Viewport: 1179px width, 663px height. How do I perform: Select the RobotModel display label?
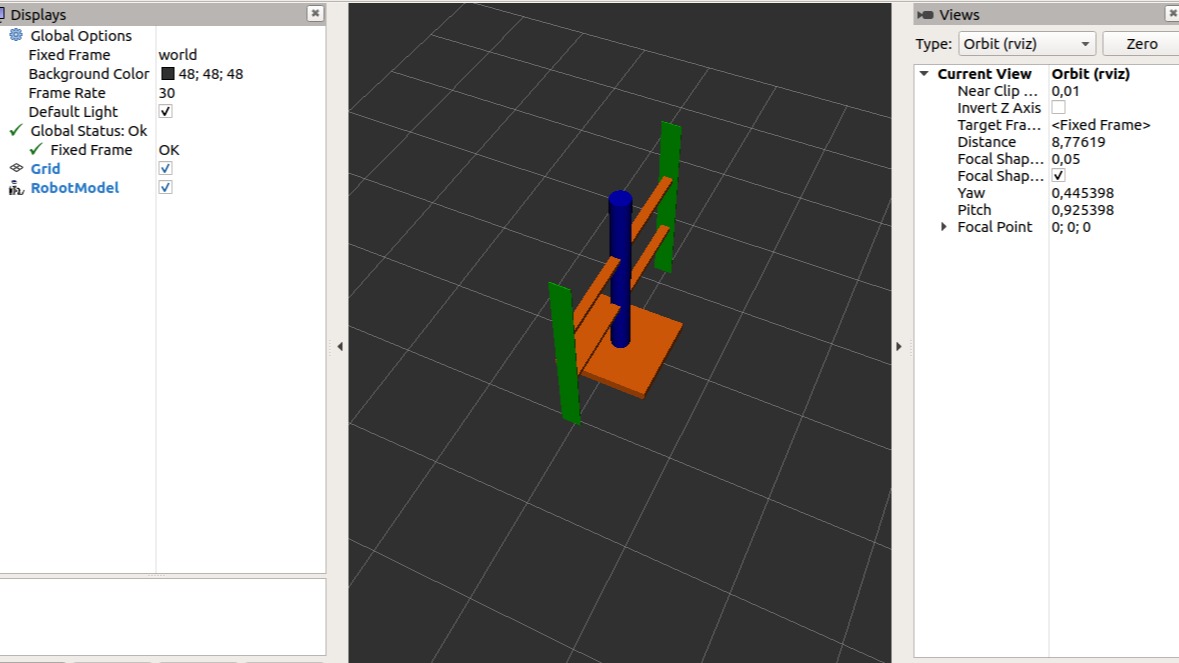click(x=74, y=188)
